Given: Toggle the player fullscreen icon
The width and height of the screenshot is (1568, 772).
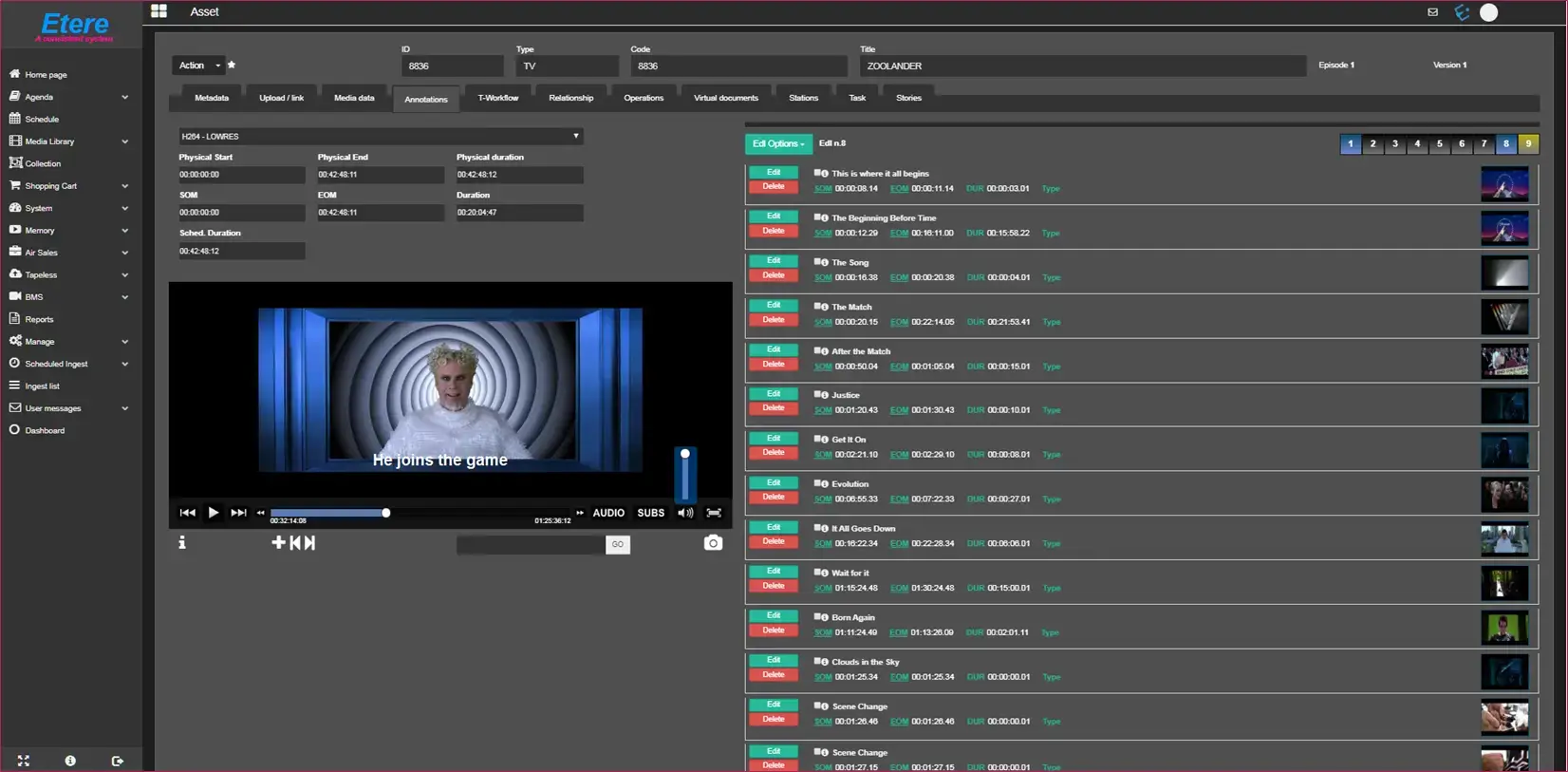Looking at the screenshot, I should click(714, 513).
